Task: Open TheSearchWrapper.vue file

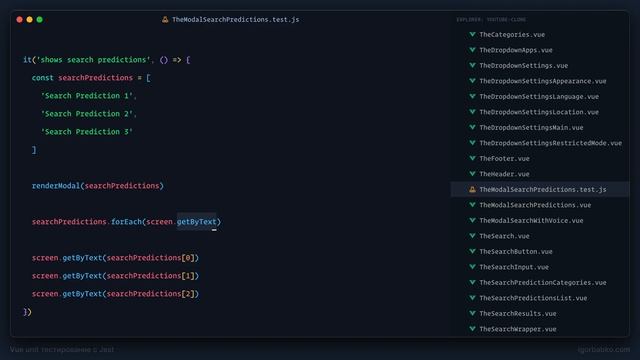Action: (x=518, y=329)
